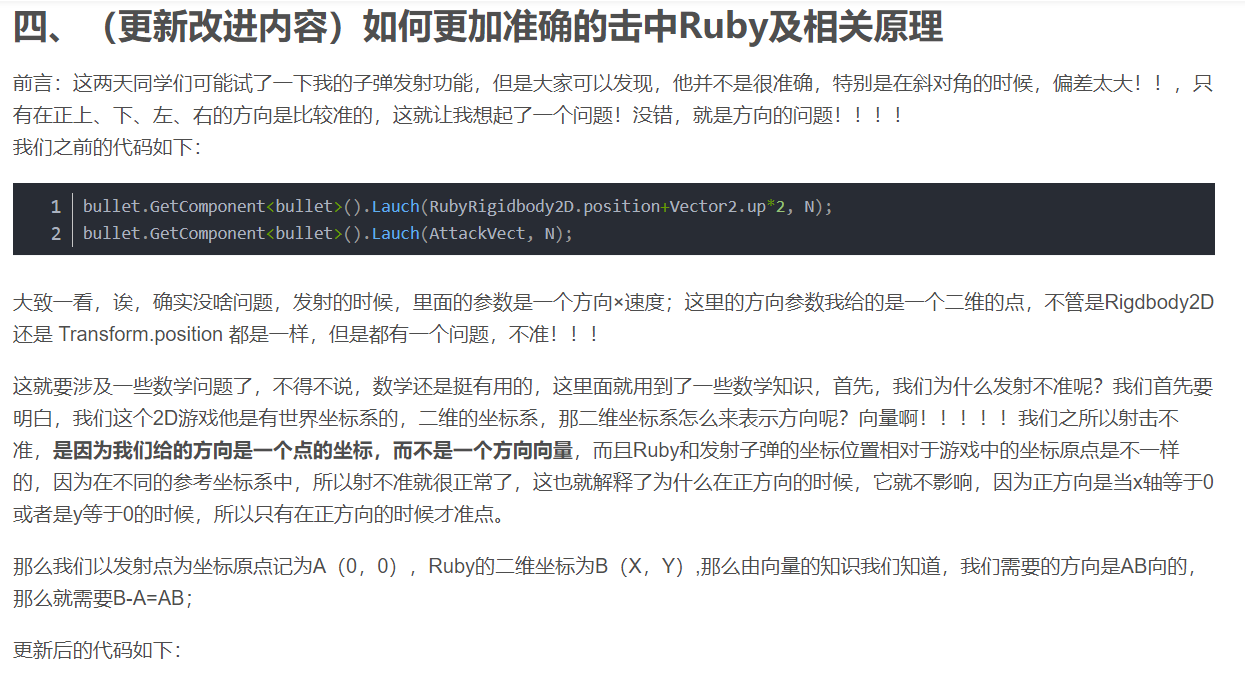The height and width of the screenshot is (680, 1245).
Task: Click the line '我们之前的代码如下：'
Action: point(107,148)
